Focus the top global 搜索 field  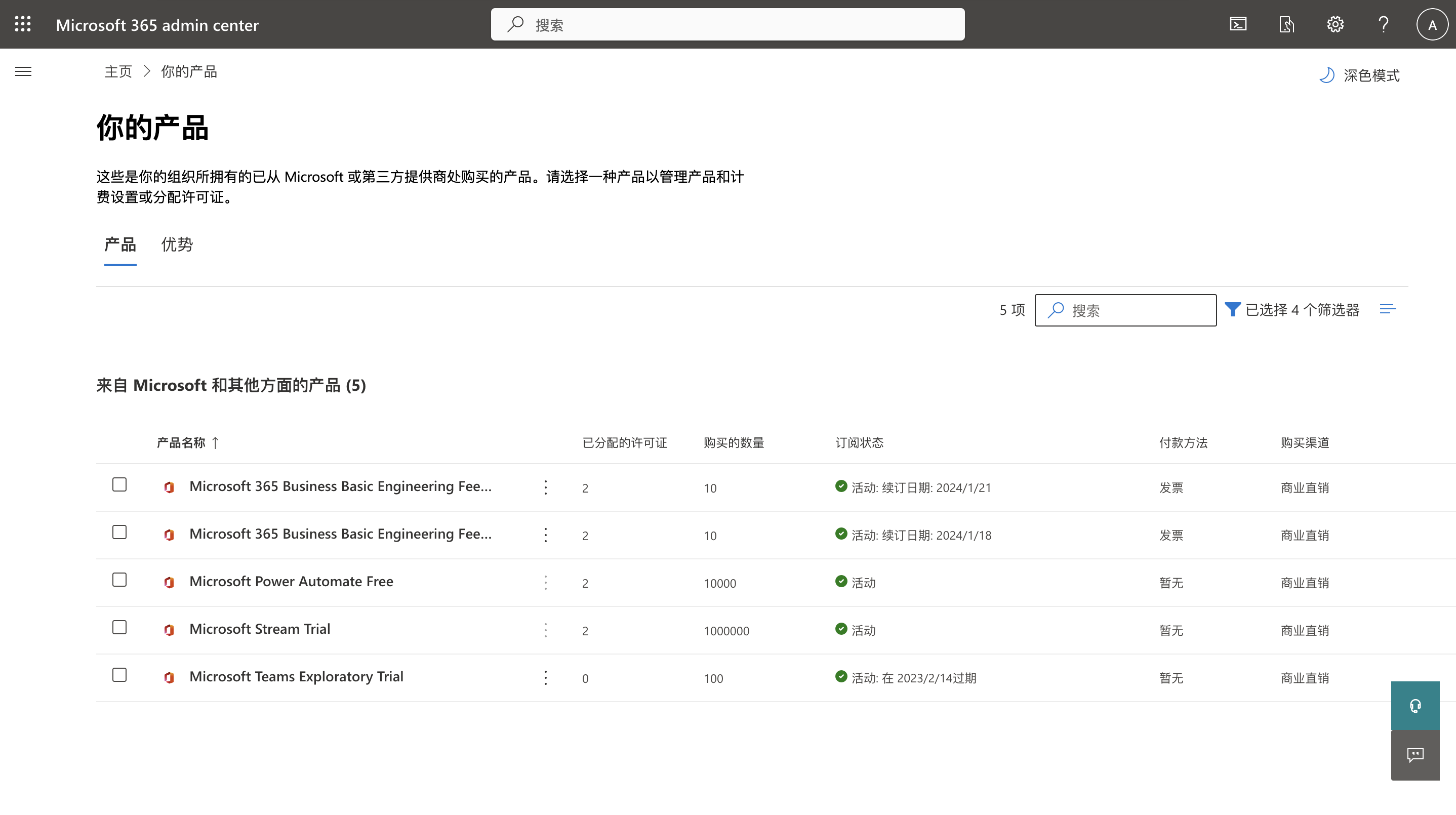click(727, 24)
